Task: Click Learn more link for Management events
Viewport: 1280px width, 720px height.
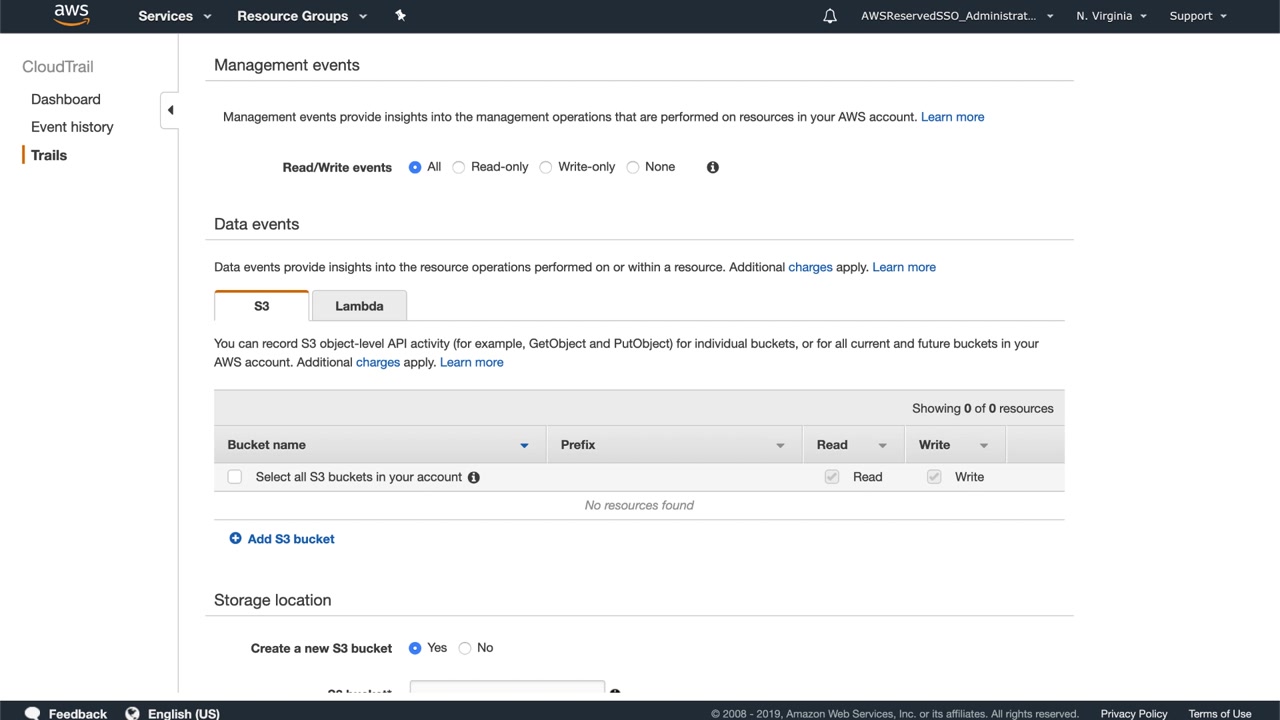Action: (x=952, y=117)
